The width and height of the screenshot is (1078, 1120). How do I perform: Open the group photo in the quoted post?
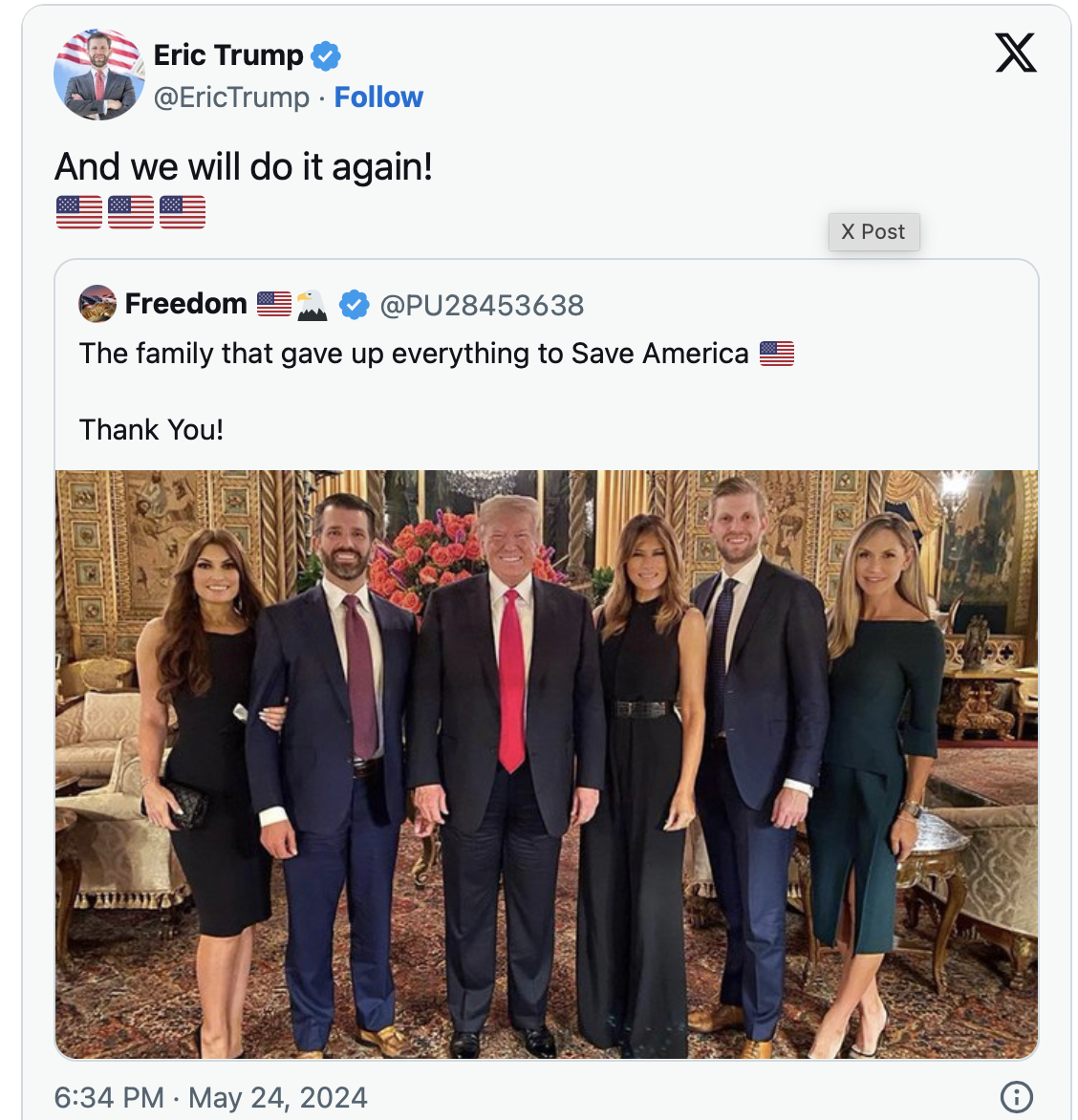click(546, 764)
